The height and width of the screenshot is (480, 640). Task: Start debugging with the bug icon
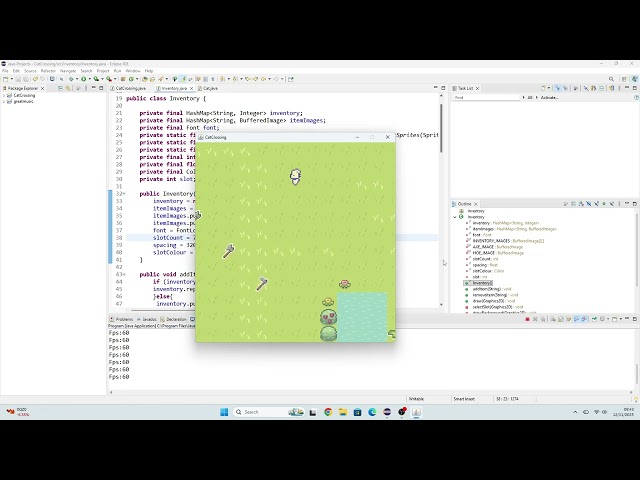coord(71,79)
